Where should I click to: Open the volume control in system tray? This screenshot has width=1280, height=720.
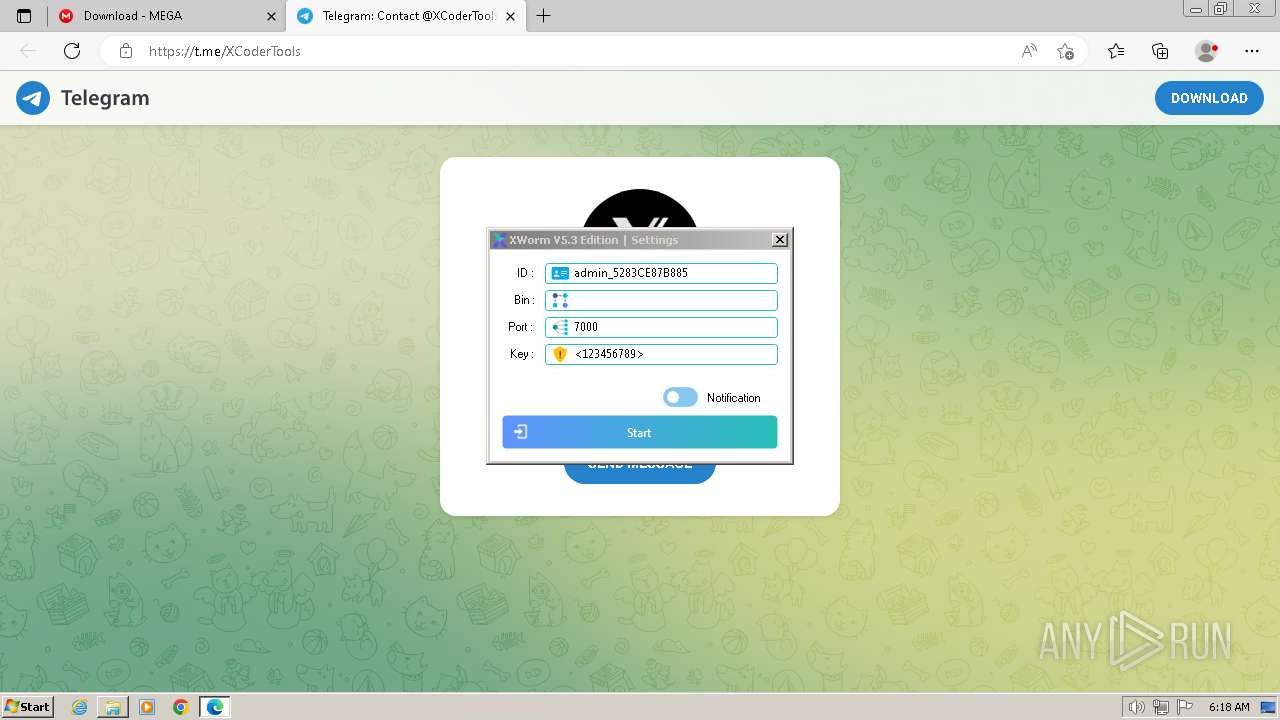1136,707
